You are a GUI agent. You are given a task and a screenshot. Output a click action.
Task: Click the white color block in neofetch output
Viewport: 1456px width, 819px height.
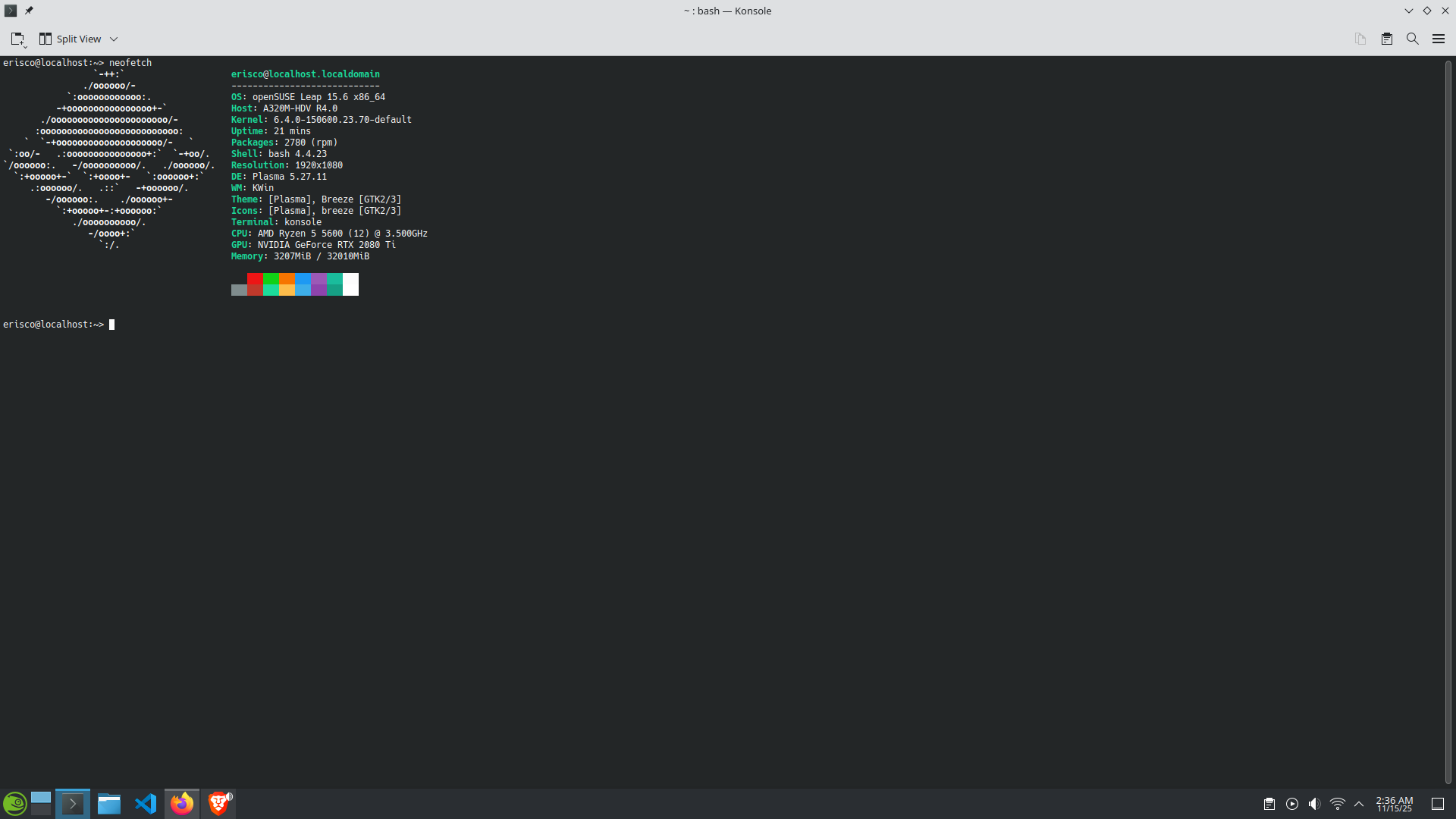[350, 284]
